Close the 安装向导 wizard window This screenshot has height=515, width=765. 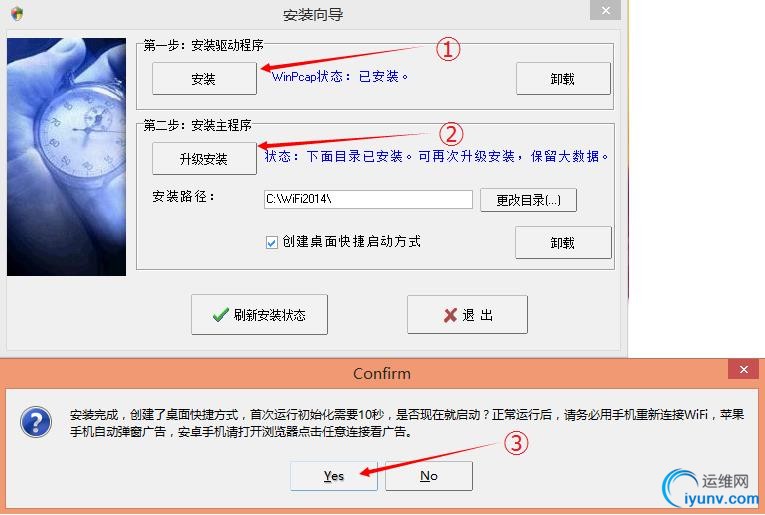(605, 10)
